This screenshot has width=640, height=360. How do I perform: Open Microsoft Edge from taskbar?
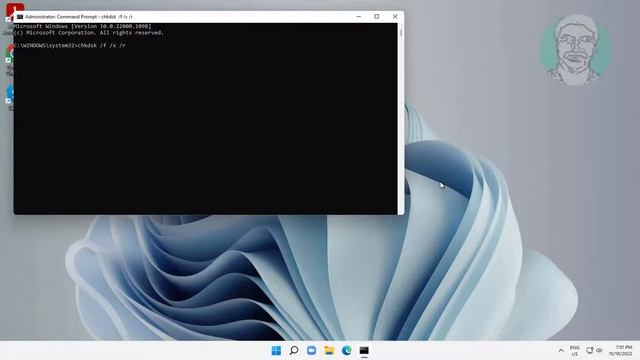[x=347, y=351]
